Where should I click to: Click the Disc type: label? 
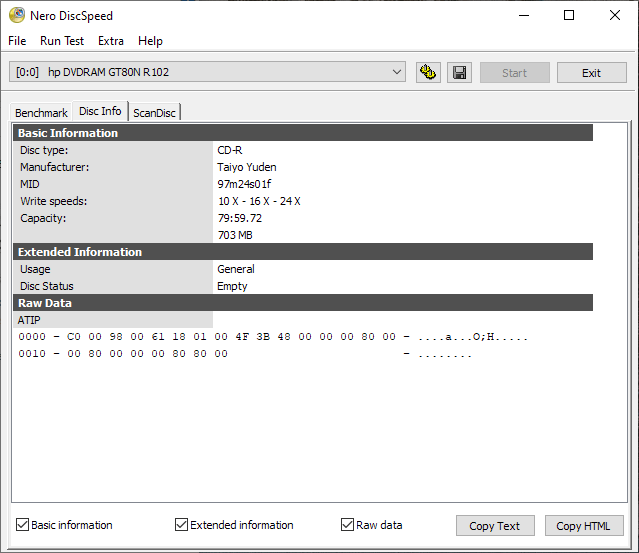click(44, 150)
